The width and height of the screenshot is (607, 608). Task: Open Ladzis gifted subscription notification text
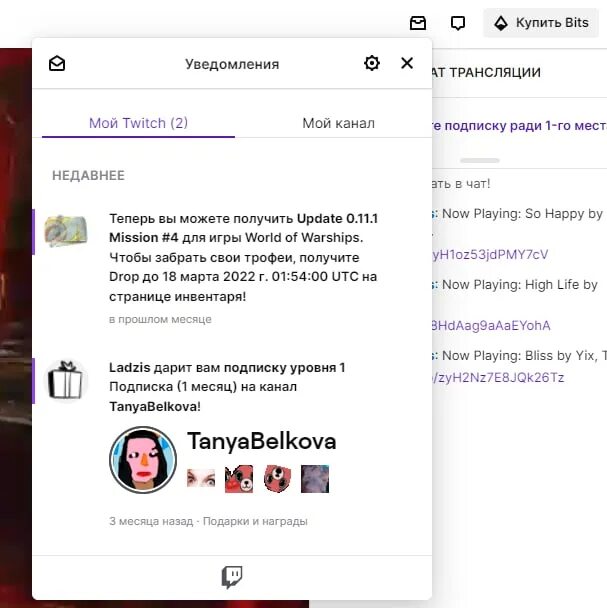pos(227,387)
